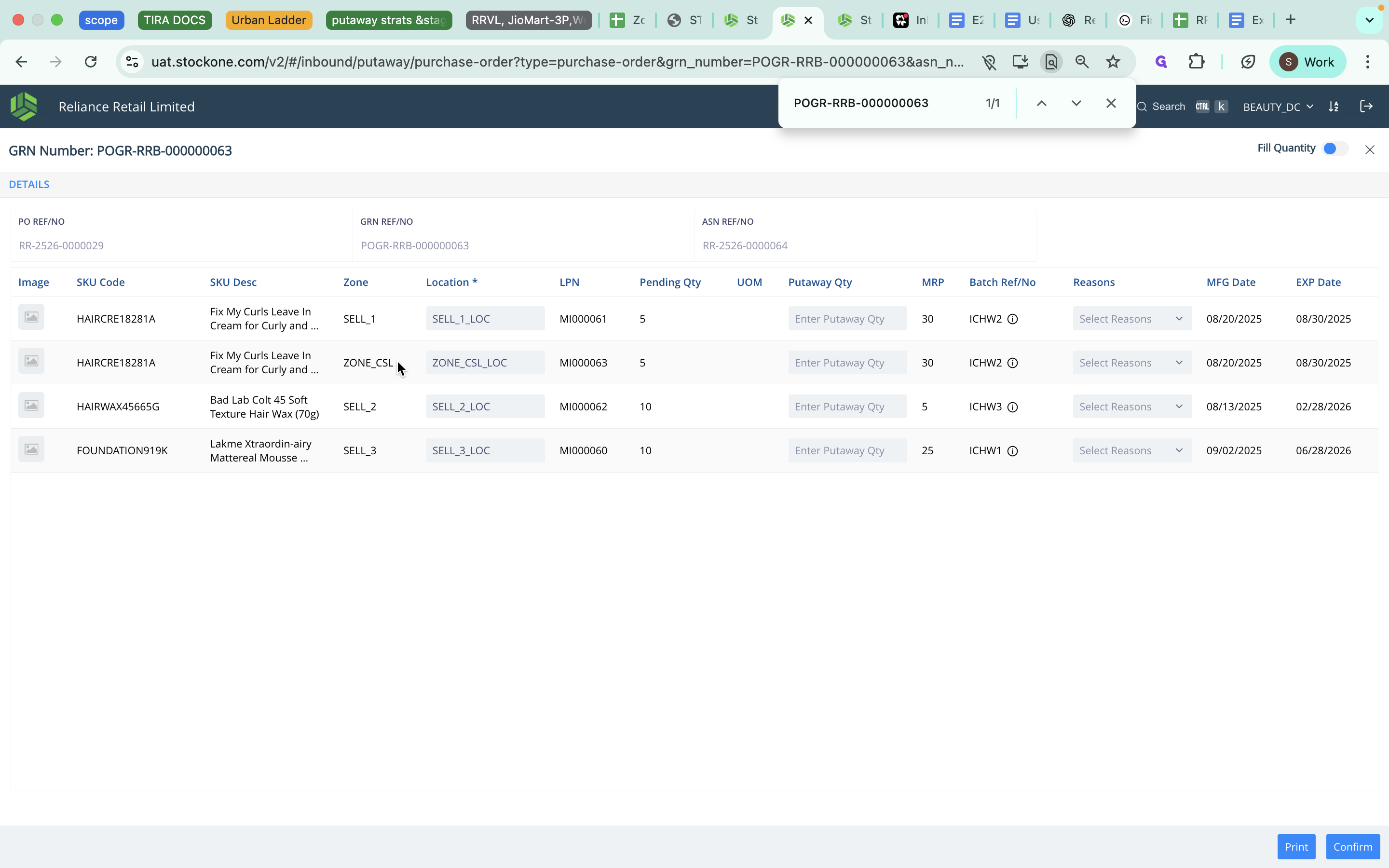Screen dimensions: 1389x868
Task: Click the Grammarly extension icon
Action: click(1160, 61)
